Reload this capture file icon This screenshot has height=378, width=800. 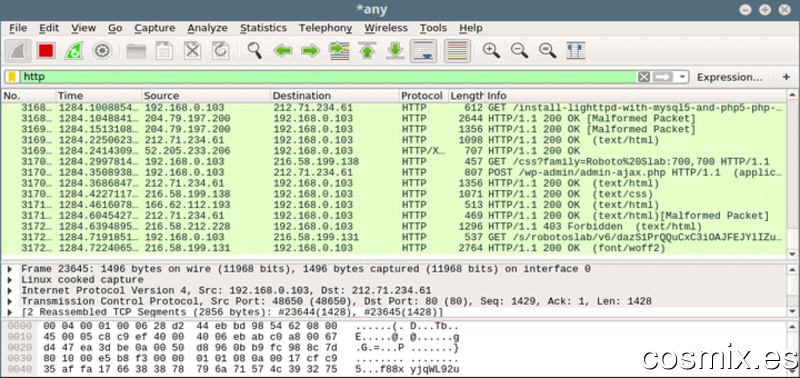[x=220, y=51]
